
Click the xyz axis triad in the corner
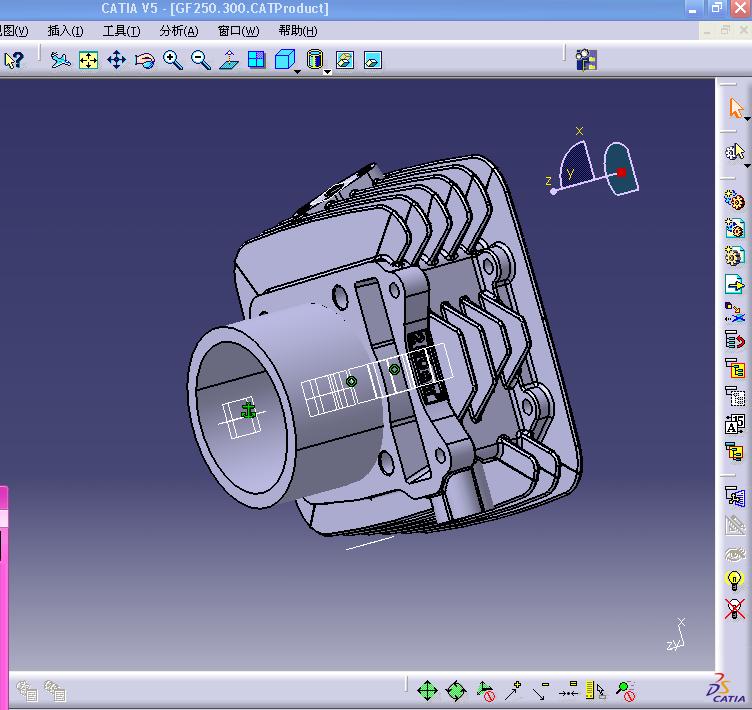676,635
